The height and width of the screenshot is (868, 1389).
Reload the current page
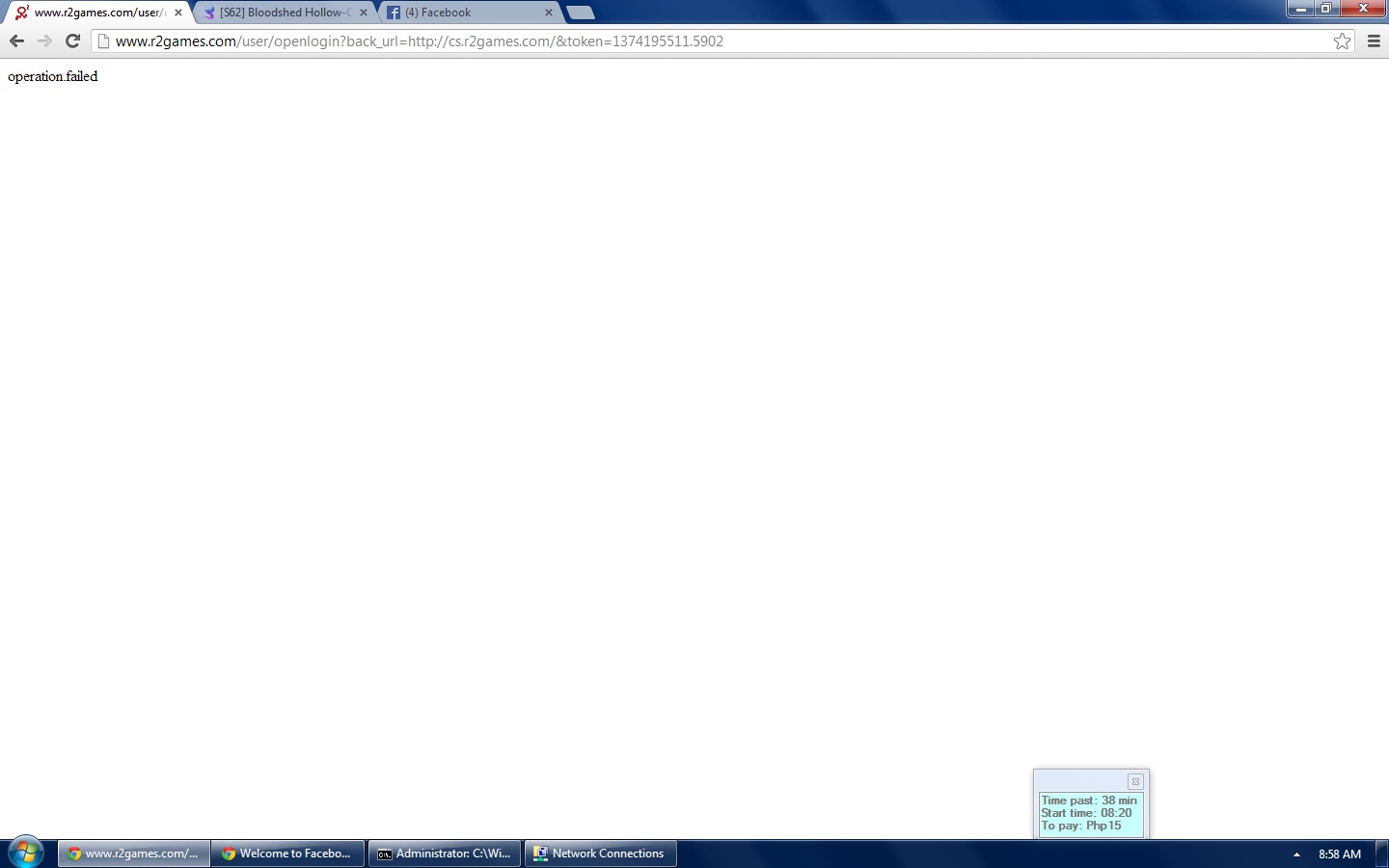[72, 41]
